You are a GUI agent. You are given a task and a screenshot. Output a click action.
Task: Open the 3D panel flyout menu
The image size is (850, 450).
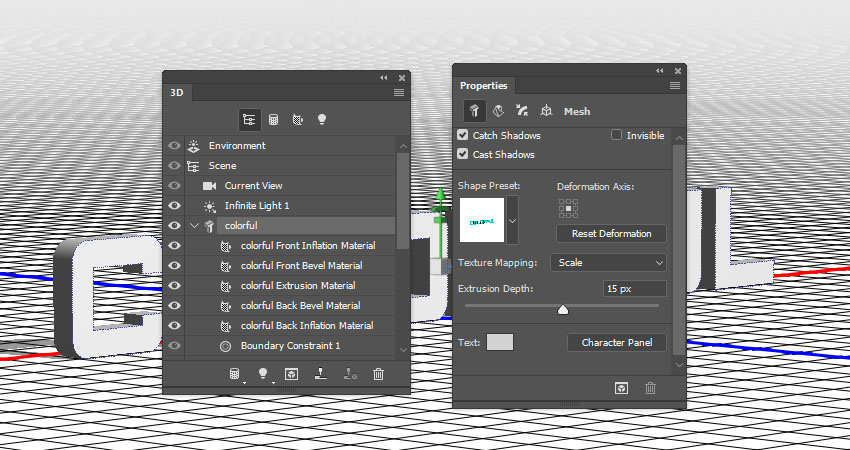tap(399, 92)
